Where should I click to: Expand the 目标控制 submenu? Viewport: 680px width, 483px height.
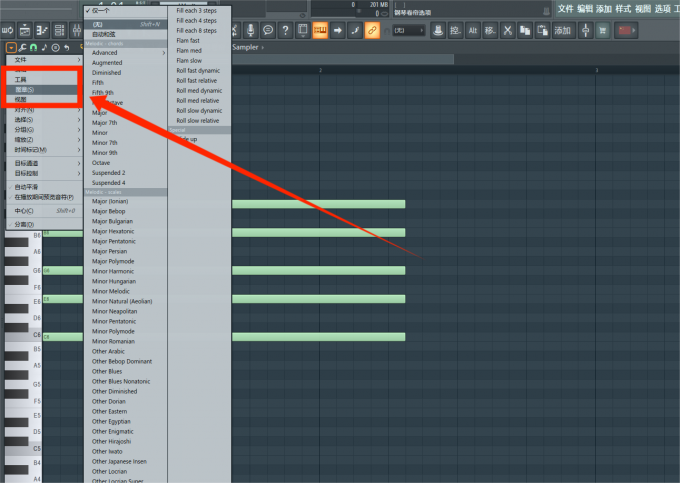coord(44,173)
